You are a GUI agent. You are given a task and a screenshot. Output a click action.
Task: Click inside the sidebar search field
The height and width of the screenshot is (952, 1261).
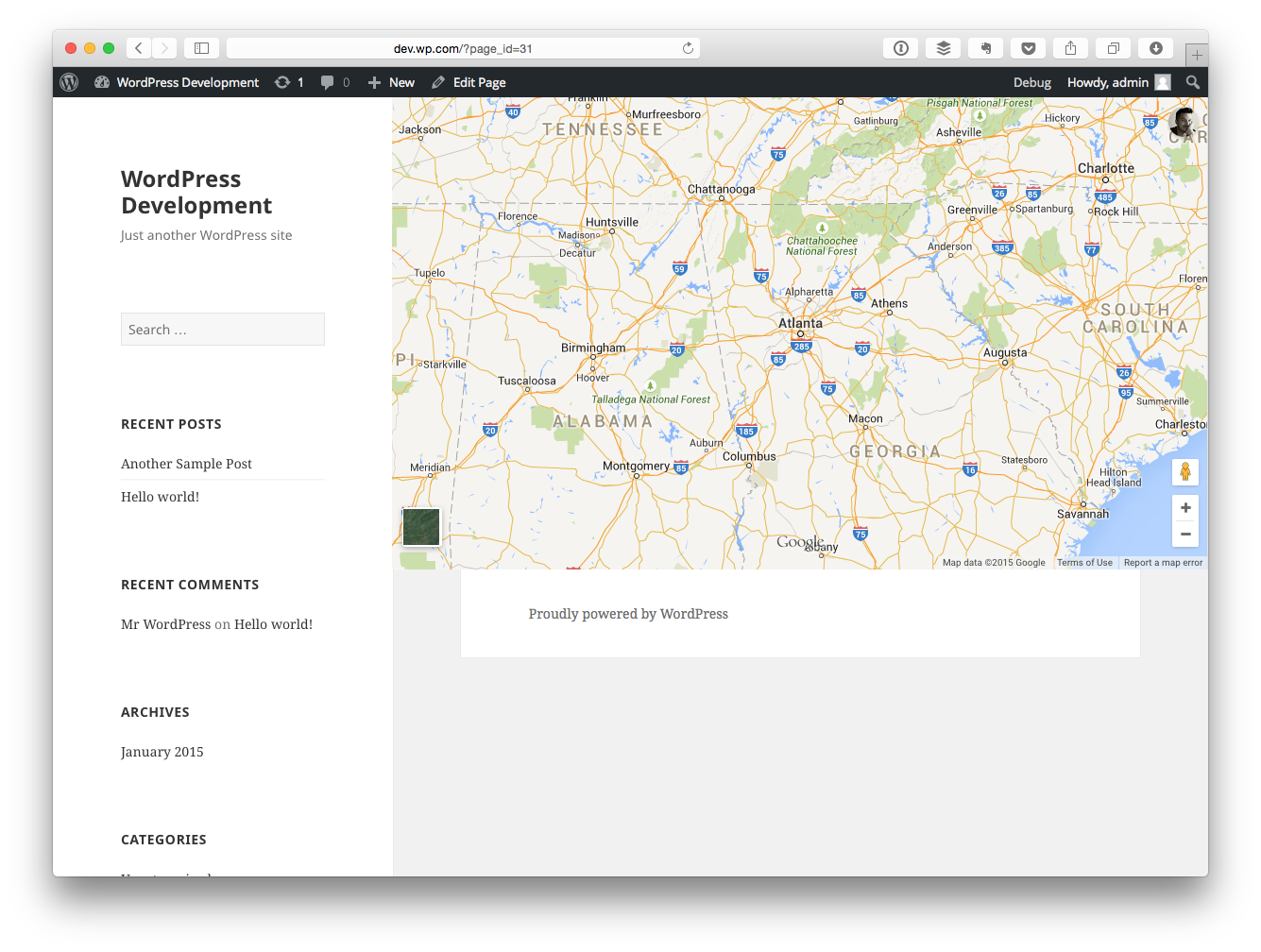click(222, 329)
